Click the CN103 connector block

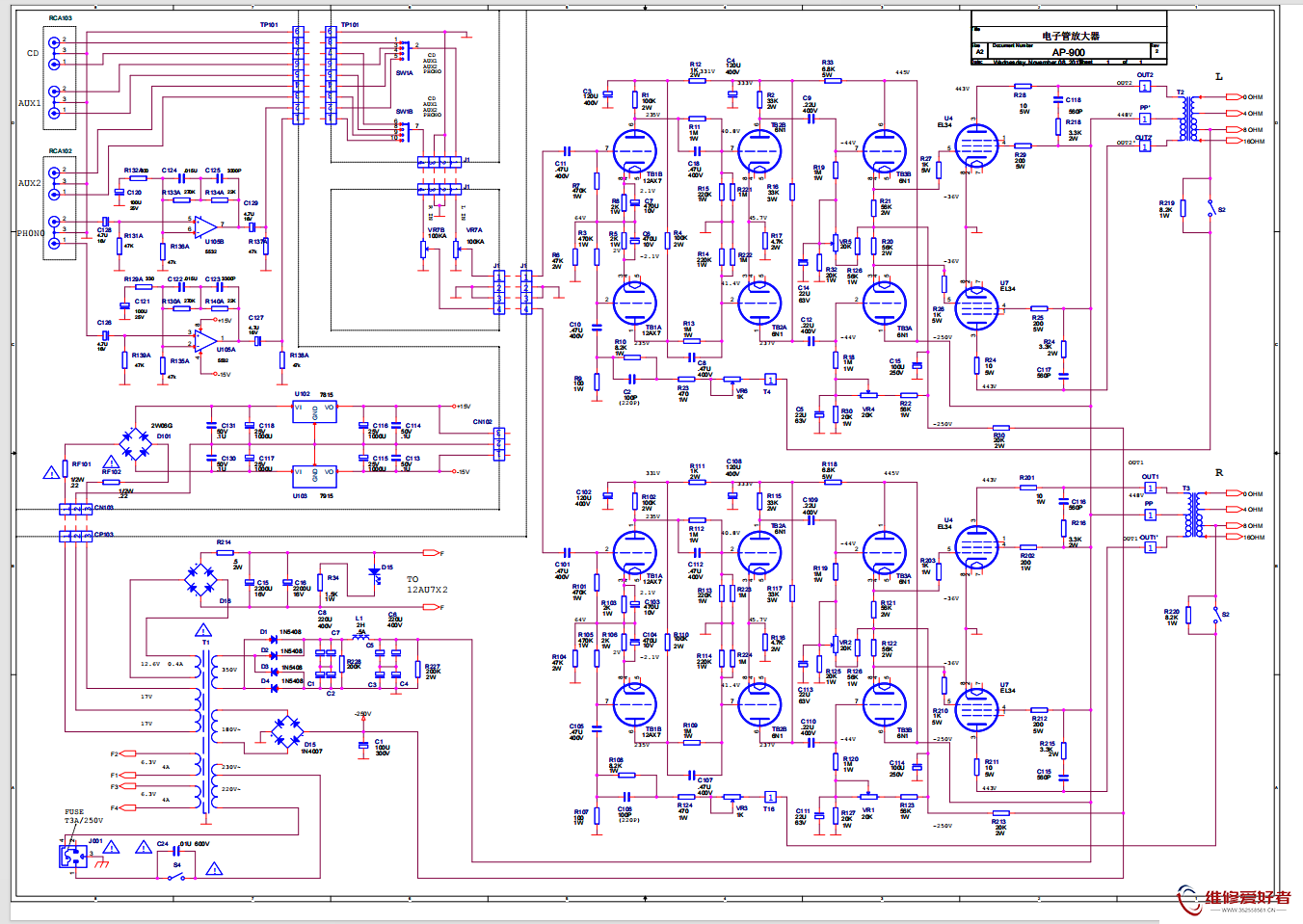[75, 509]
